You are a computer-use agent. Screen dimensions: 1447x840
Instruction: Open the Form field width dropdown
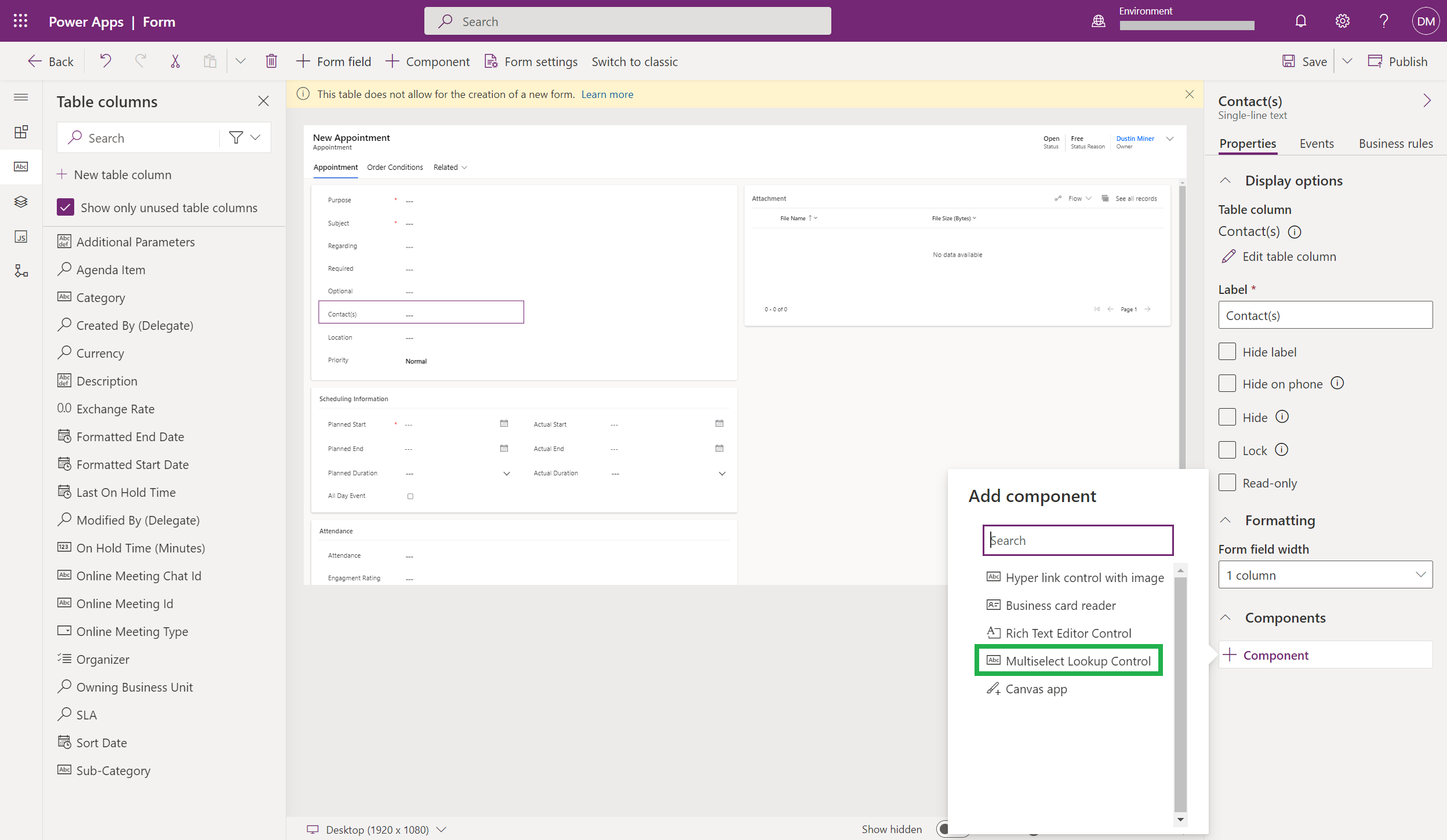pyautogui.click(x=1325, y=574)
